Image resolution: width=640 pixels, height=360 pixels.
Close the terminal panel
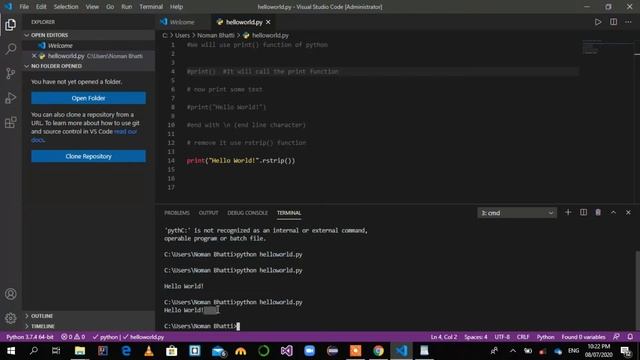click(x=628, y=212)
